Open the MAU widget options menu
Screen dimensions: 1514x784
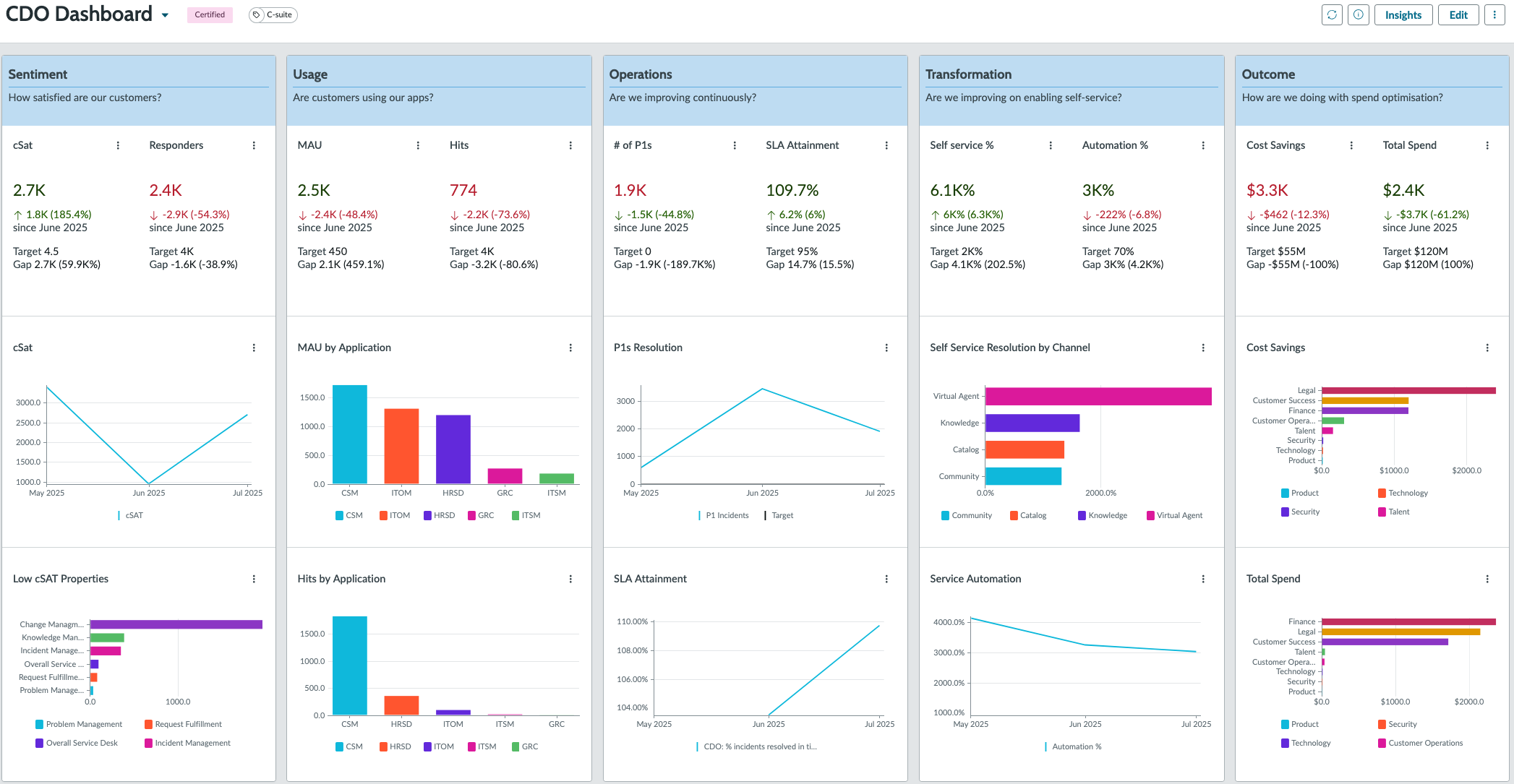coord(418,145)
